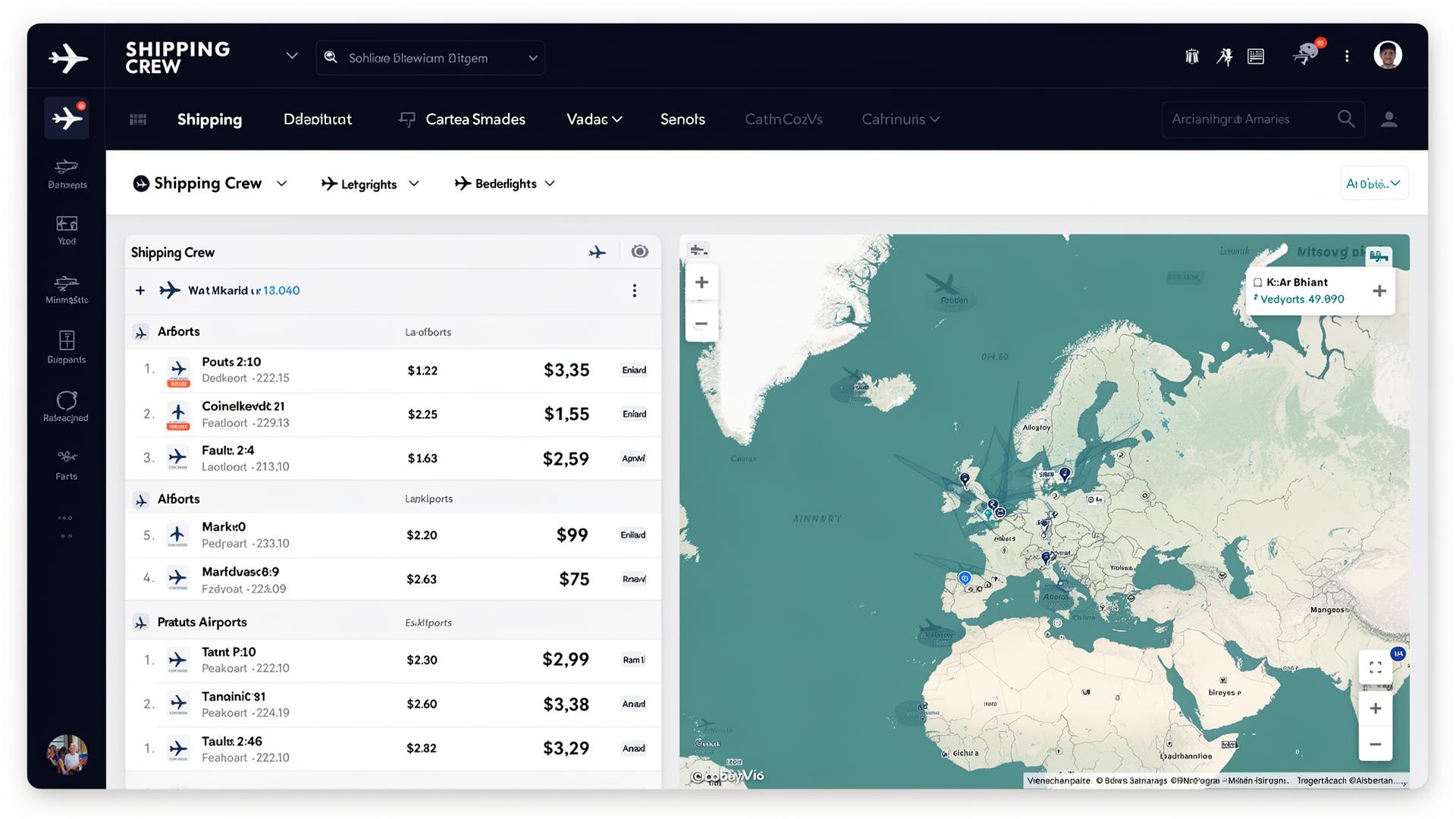Switch to the Ddepitxat tab

[318, 119]
